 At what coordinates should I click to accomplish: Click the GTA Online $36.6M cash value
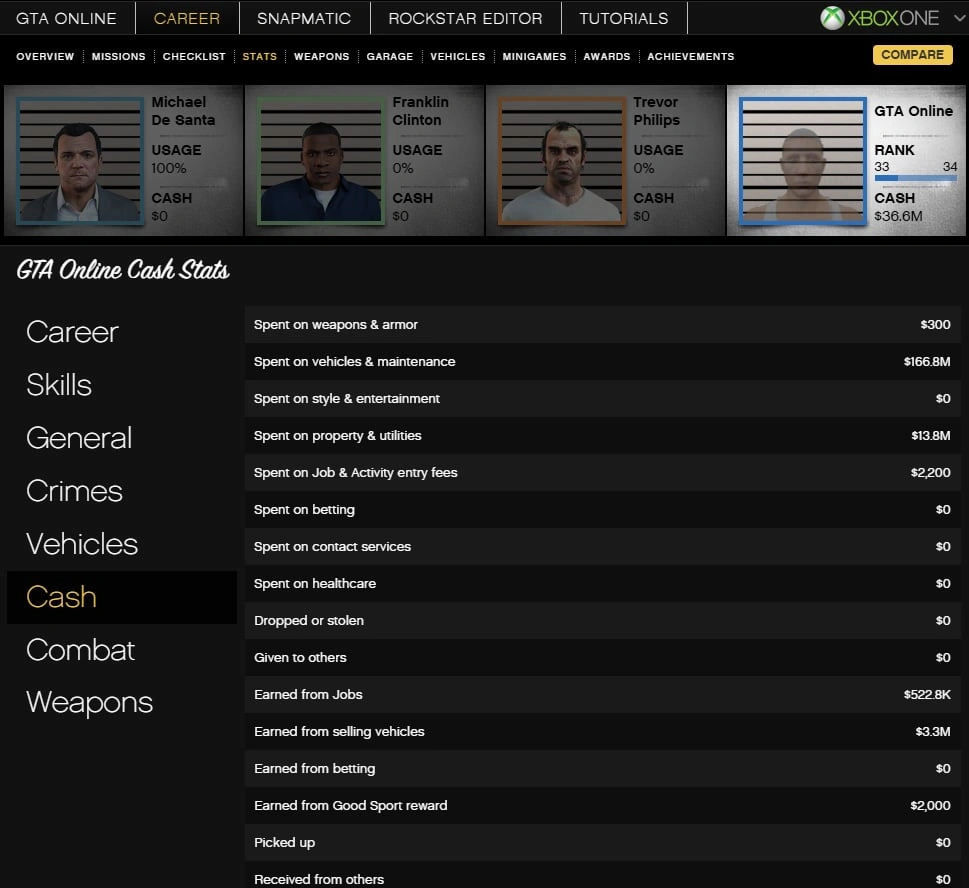(898, 216)
